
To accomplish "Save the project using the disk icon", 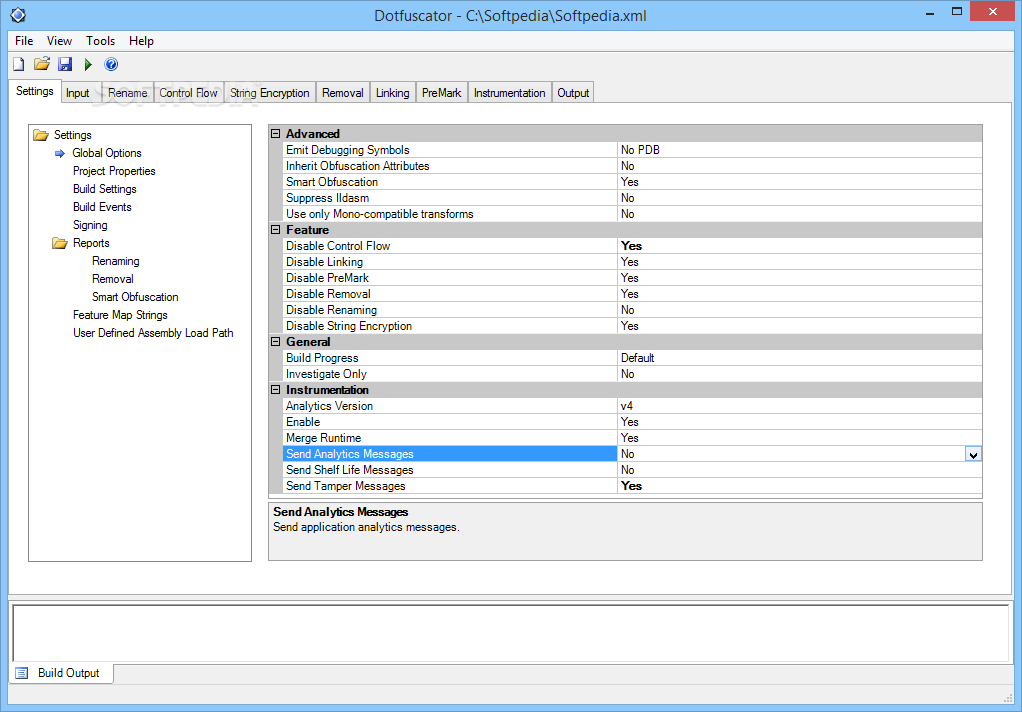I will (x=64, y=63).
